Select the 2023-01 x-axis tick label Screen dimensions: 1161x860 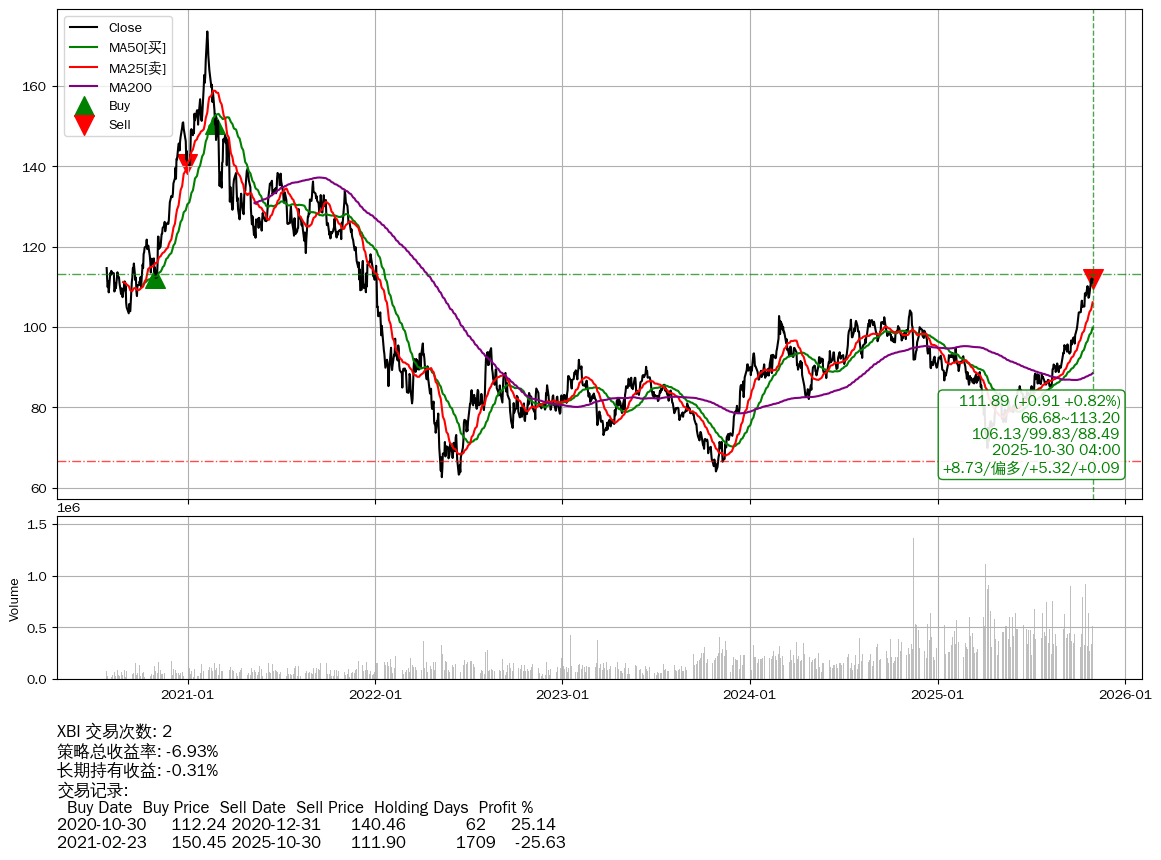[563, 695]
